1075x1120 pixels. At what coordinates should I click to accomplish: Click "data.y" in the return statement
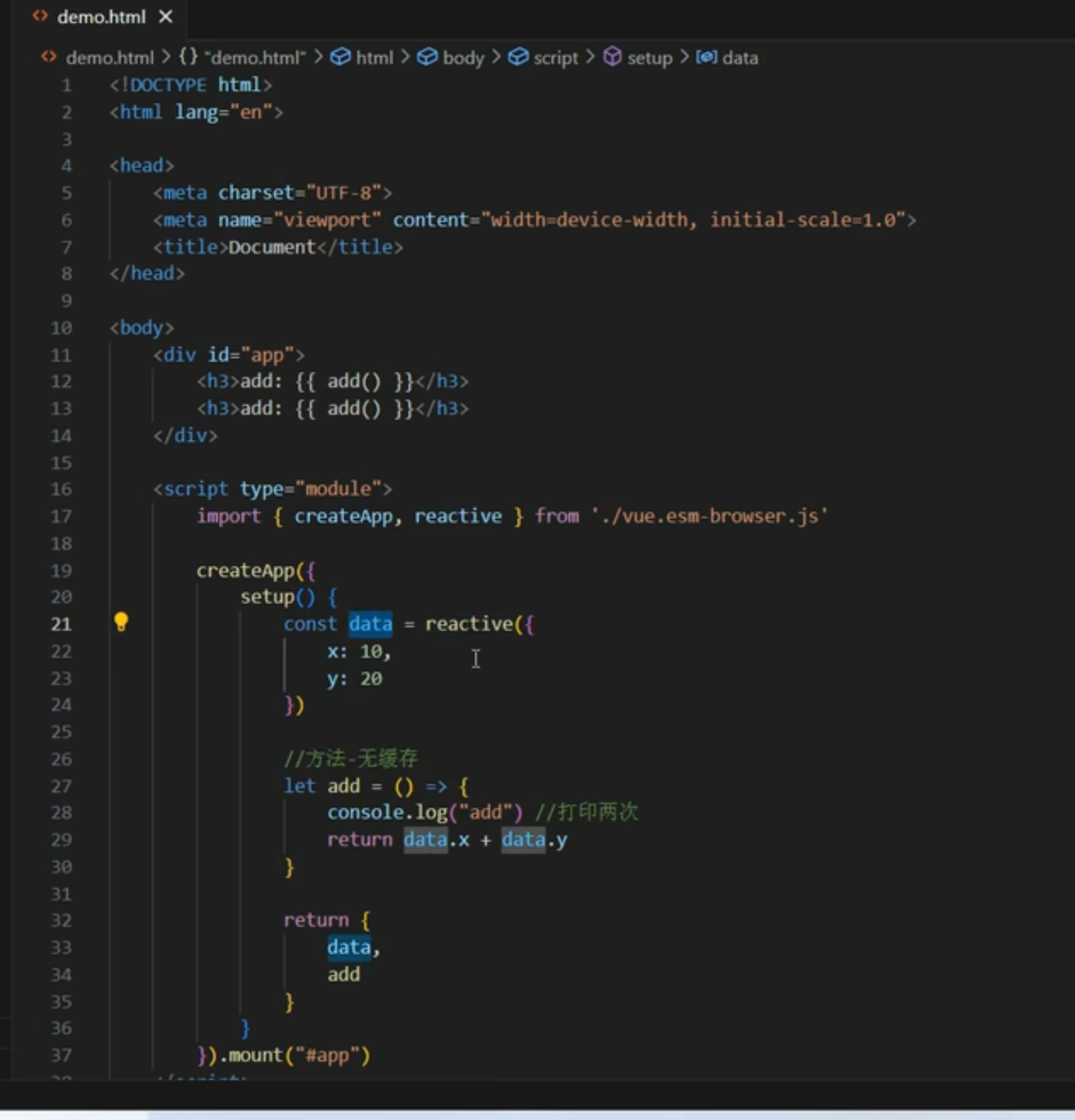[x=534, y=839]
